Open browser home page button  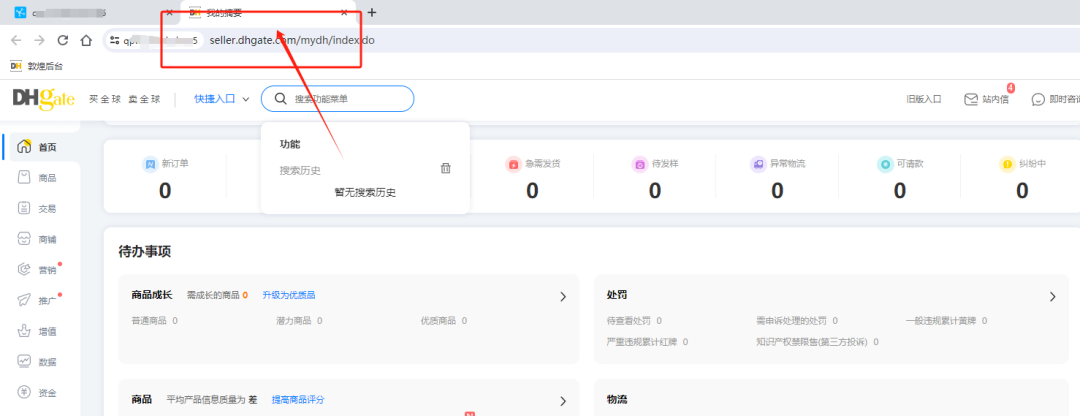(x=86, y=40)
